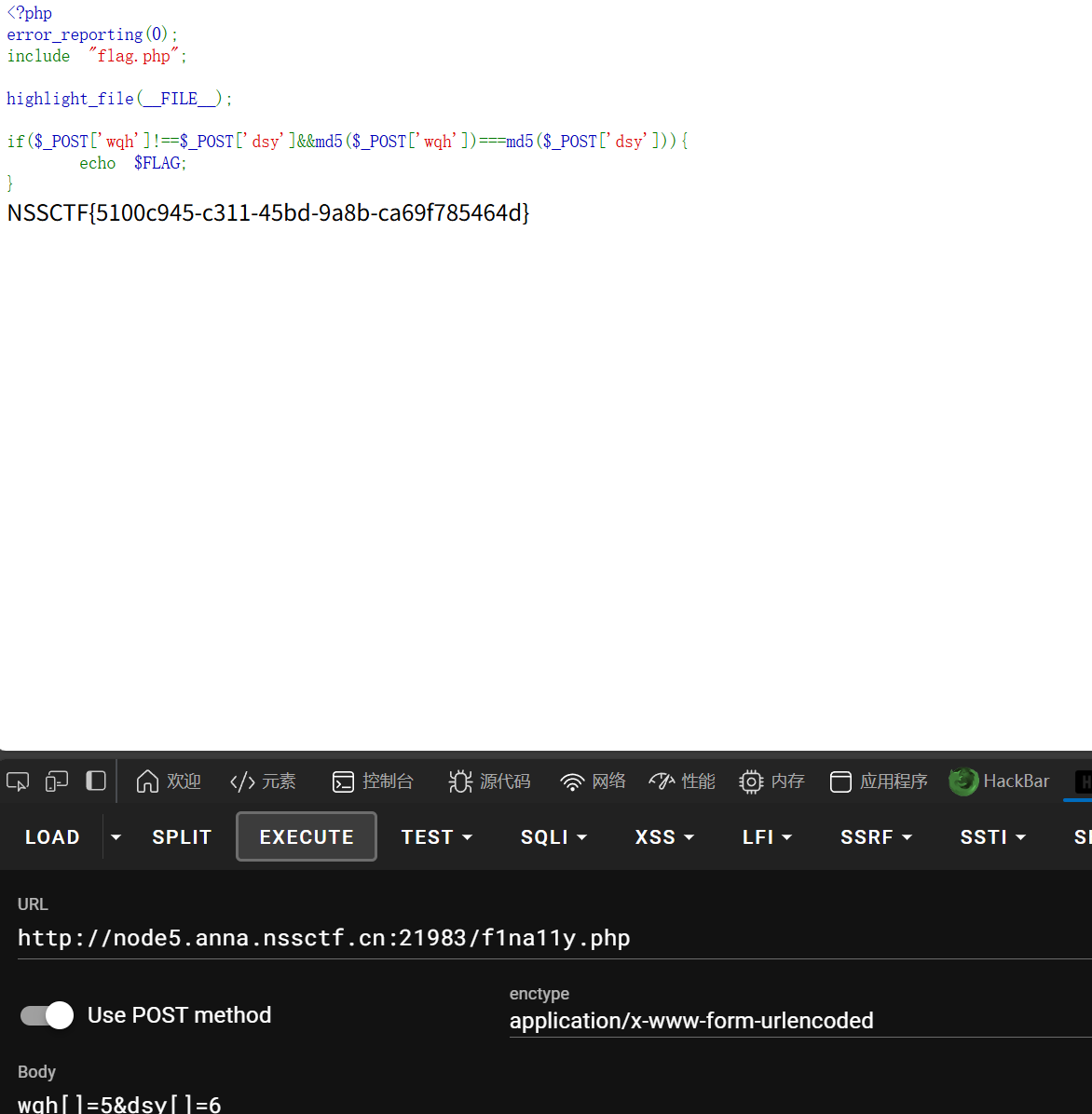Expand the SSRF dropdown menu
1092x1114 pixels.
tap(876, 837)
